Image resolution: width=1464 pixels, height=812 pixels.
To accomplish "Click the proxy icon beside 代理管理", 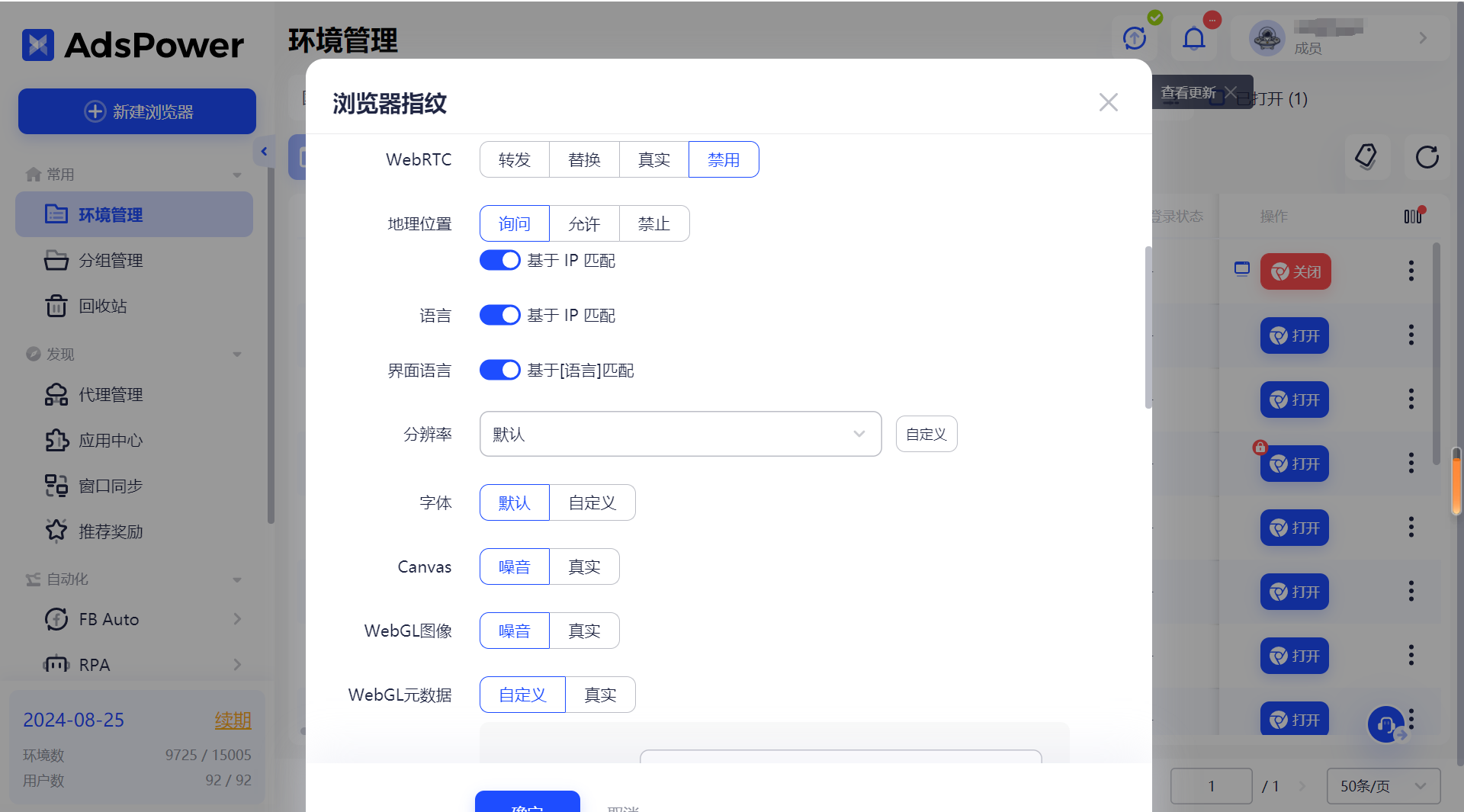I will pos(56,394).
